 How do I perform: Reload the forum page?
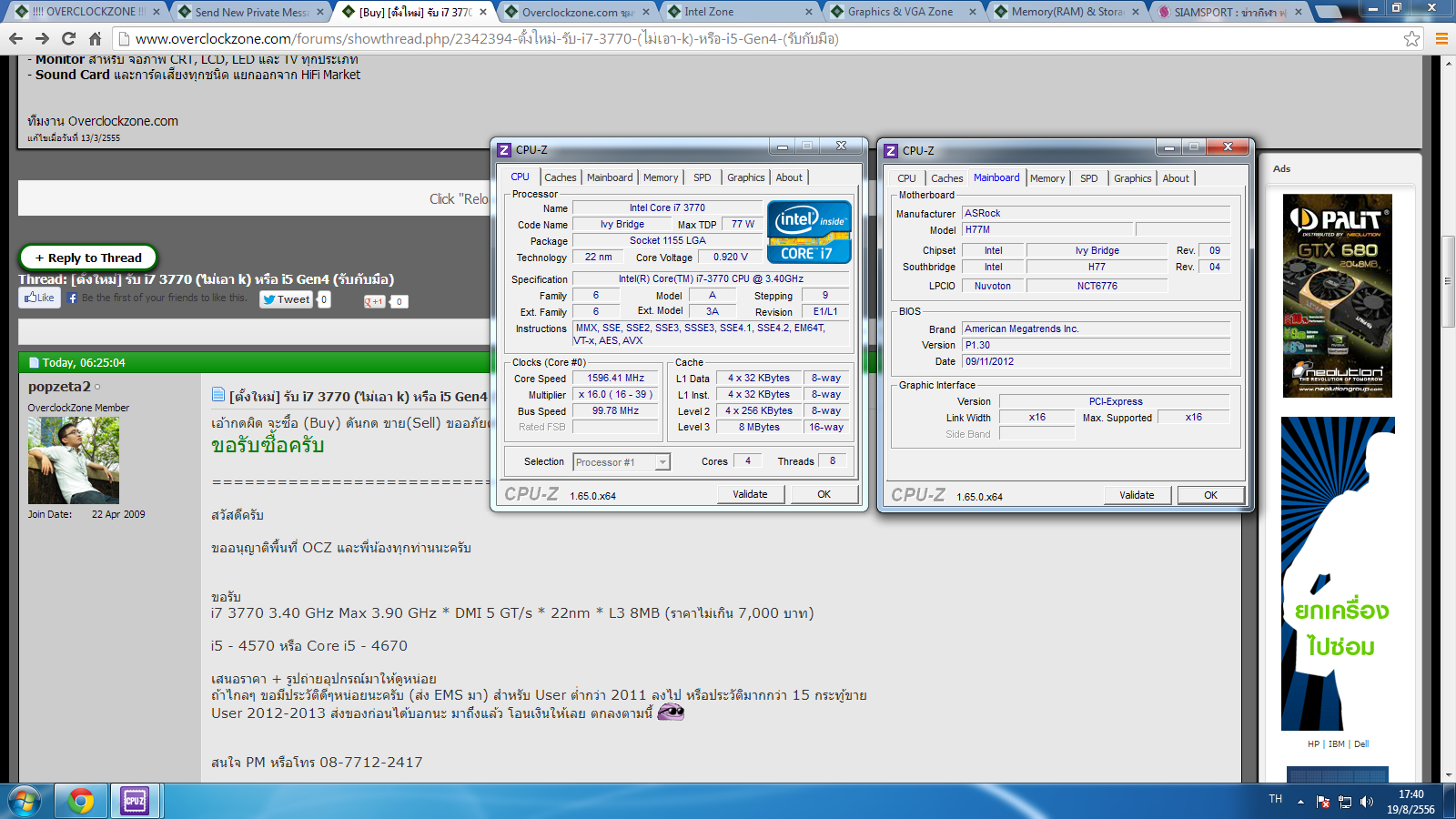(x=68, y=38)
